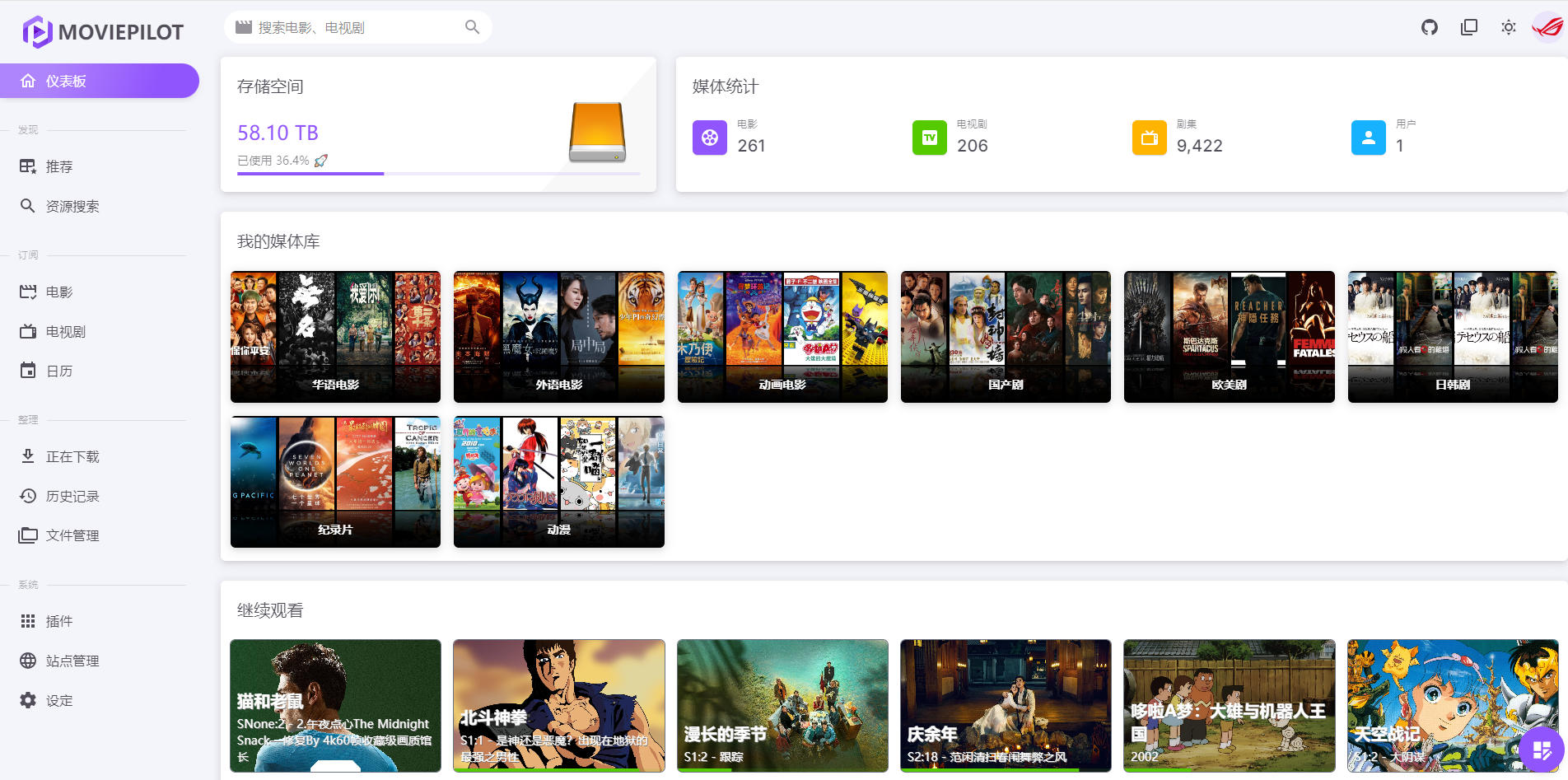Open the 仪表板 dashboard menu item
Viewport: 1568px width, 780px height.
point(99,81)
